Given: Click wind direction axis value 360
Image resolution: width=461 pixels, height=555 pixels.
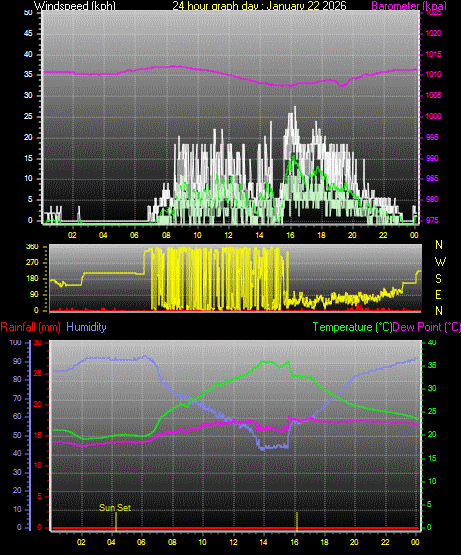Looking at the screenshot, I should tap(33, 247).
